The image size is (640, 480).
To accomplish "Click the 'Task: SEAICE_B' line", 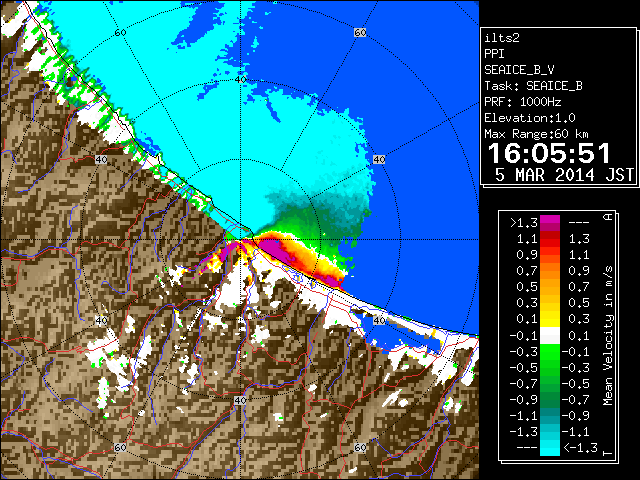I will [x=533, y=86].
